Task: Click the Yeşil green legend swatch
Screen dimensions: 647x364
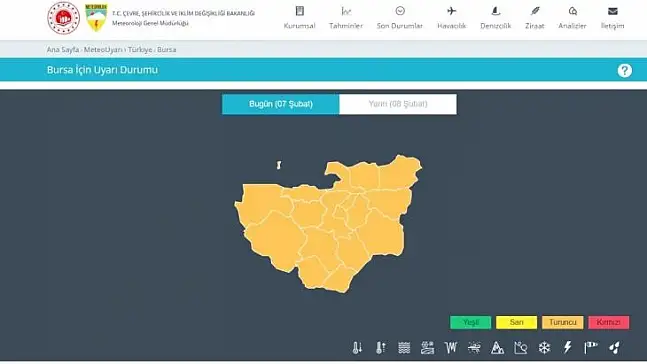Action: click(470, 322)
